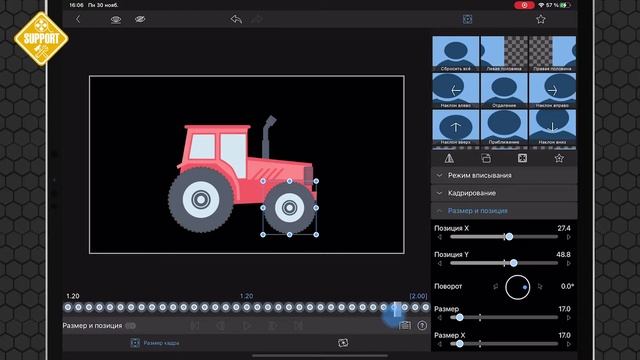Go to the previous keyframe
The height and width of the screenshot is (360, 640).
pos(221,325)
